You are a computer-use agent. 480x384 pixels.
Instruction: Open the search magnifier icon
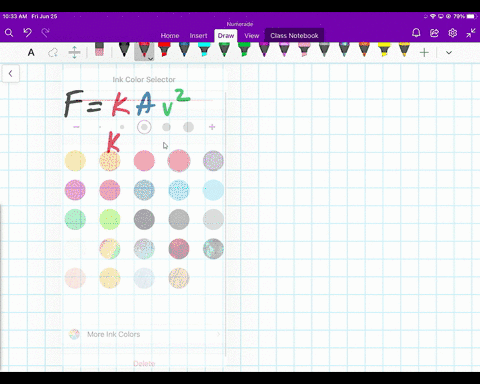click(9, 33)
